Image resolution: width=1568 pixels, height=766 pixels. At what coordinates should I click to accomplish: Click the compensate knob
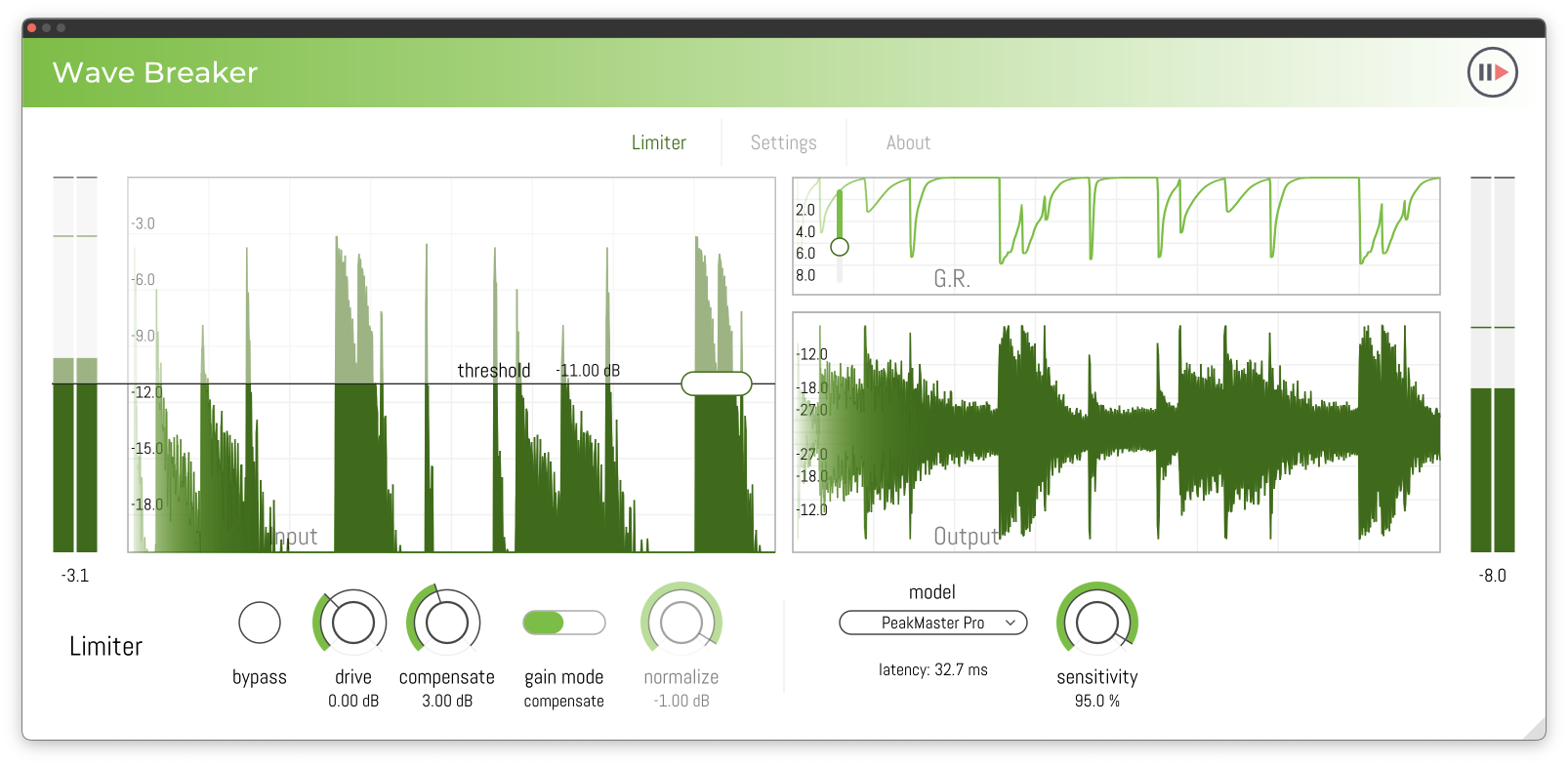click(x=446, y=623)
